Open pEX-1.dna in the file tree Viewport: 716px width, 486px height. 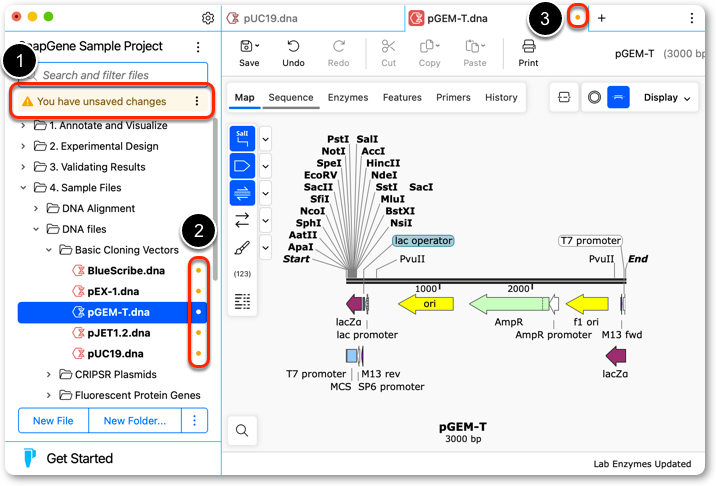(x=113, y=291)
